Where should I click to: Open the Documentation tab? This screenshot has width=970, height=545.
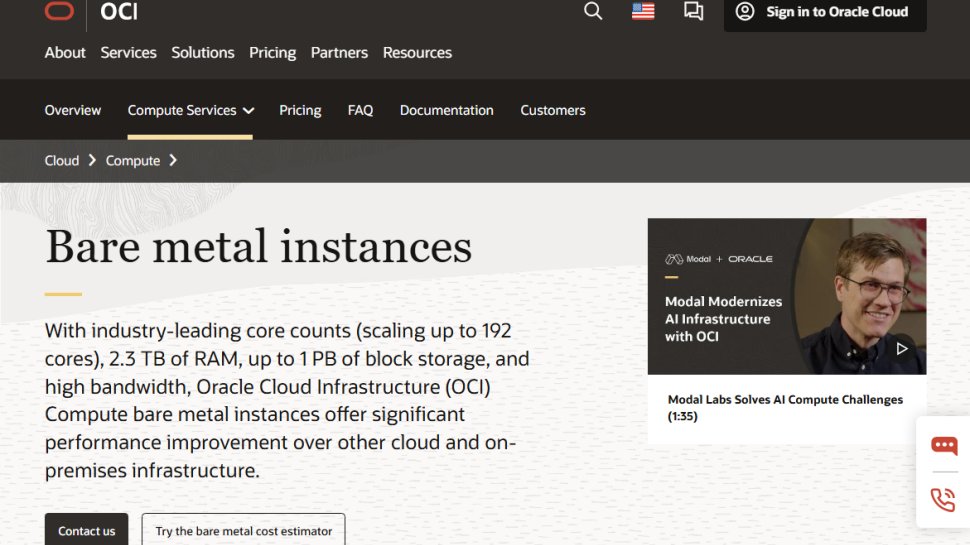447,110
